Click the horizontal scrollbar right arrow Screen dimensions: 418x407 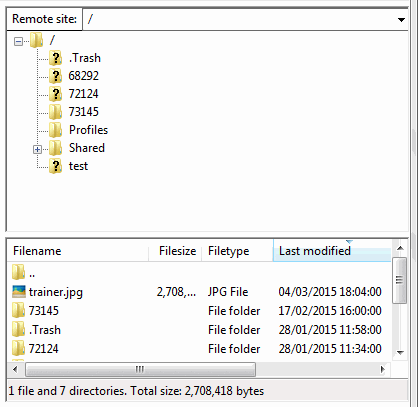click(x=382, y=369)
